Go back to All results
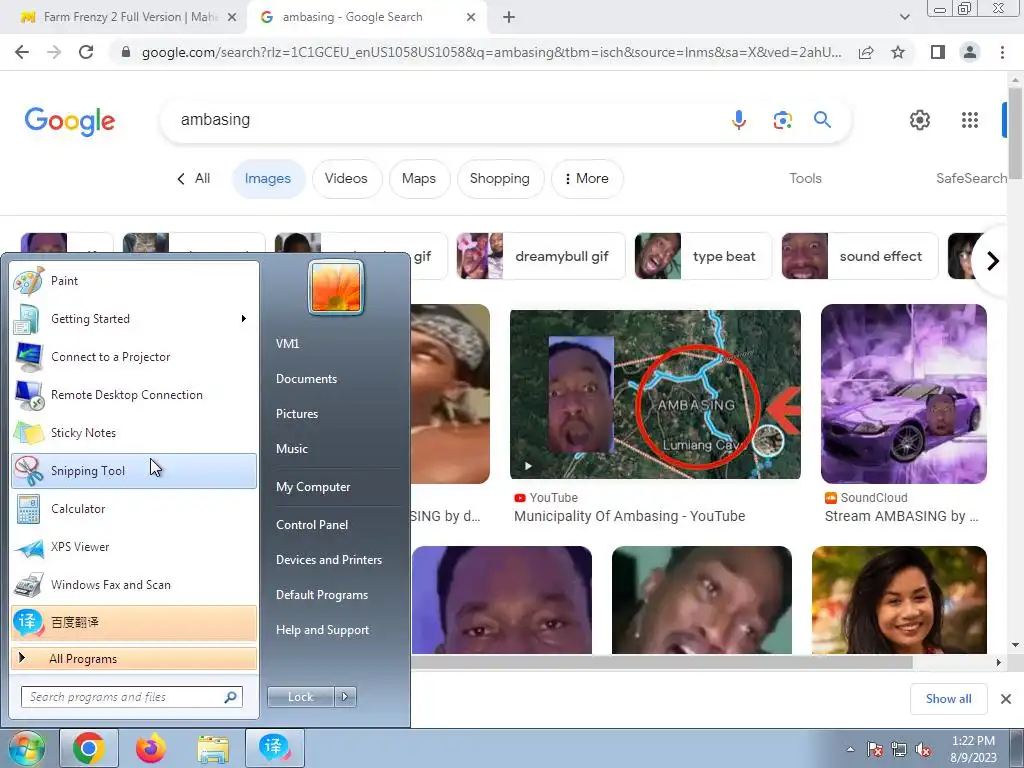1024x768 pixels. [193, 179]
